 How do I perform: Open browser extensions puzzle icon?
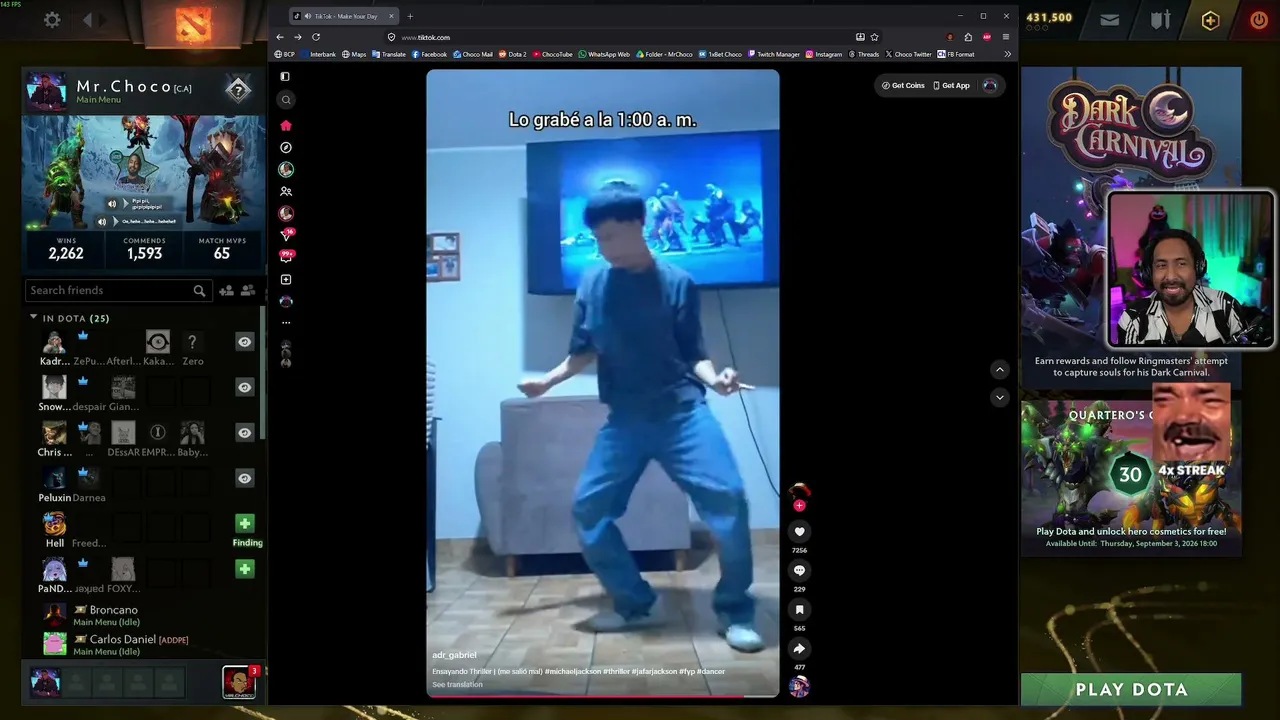coord(968,37)
